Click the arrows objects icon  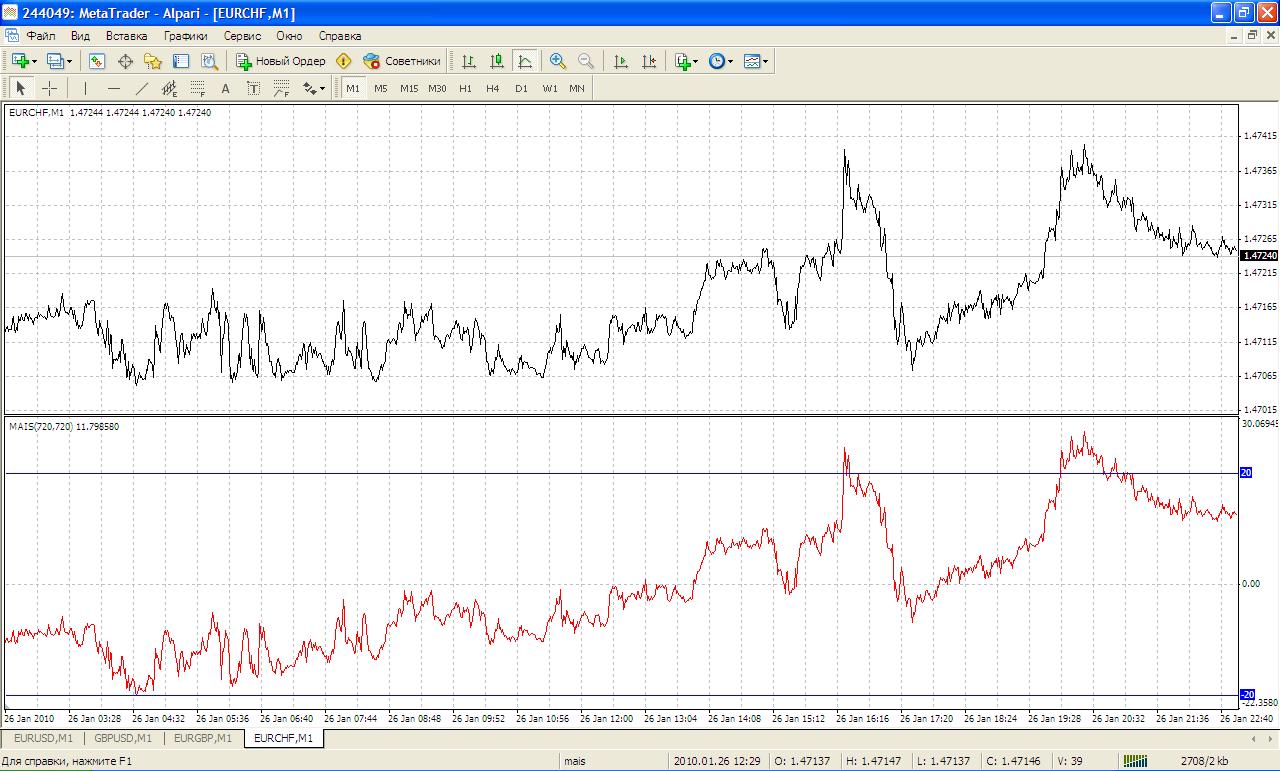coord(309,88)
